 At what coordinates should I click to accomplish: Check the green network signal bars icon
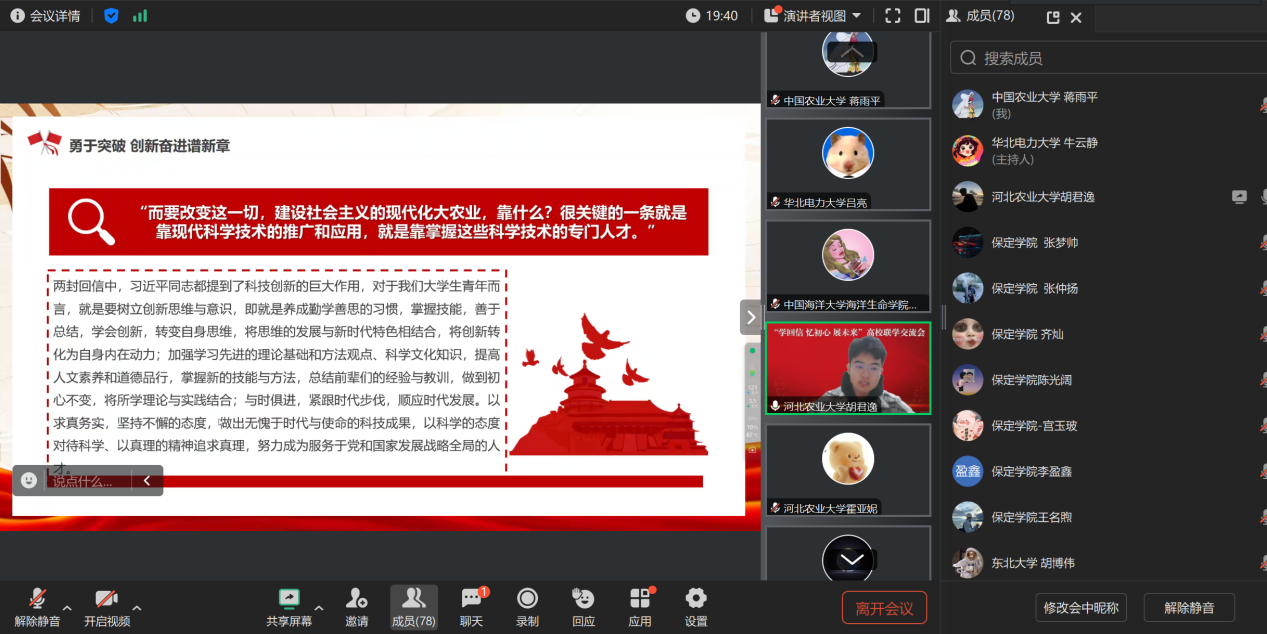140,16
